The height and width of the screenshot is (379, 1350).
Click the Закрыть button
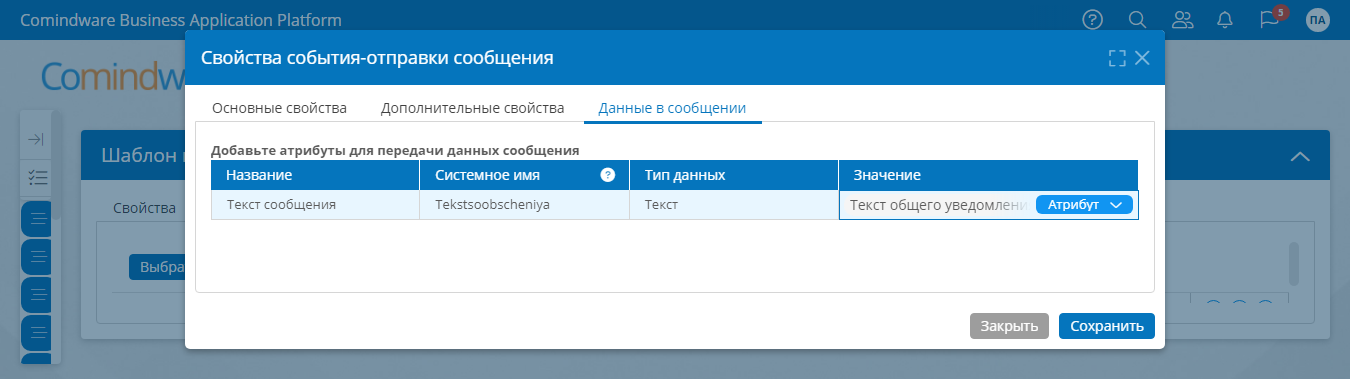(x=1009, y=326)
